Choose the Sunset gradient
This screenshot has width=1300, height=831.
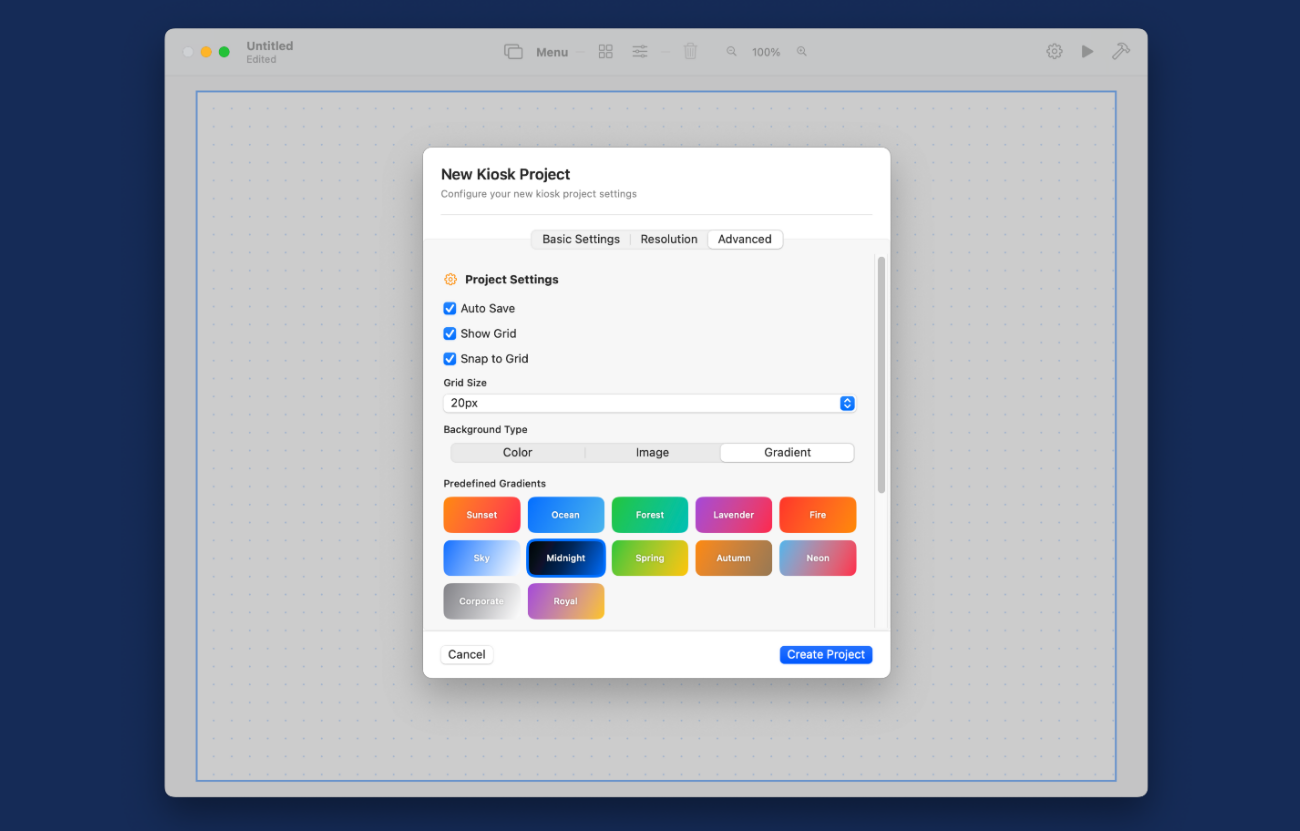[x=482, y=515]
